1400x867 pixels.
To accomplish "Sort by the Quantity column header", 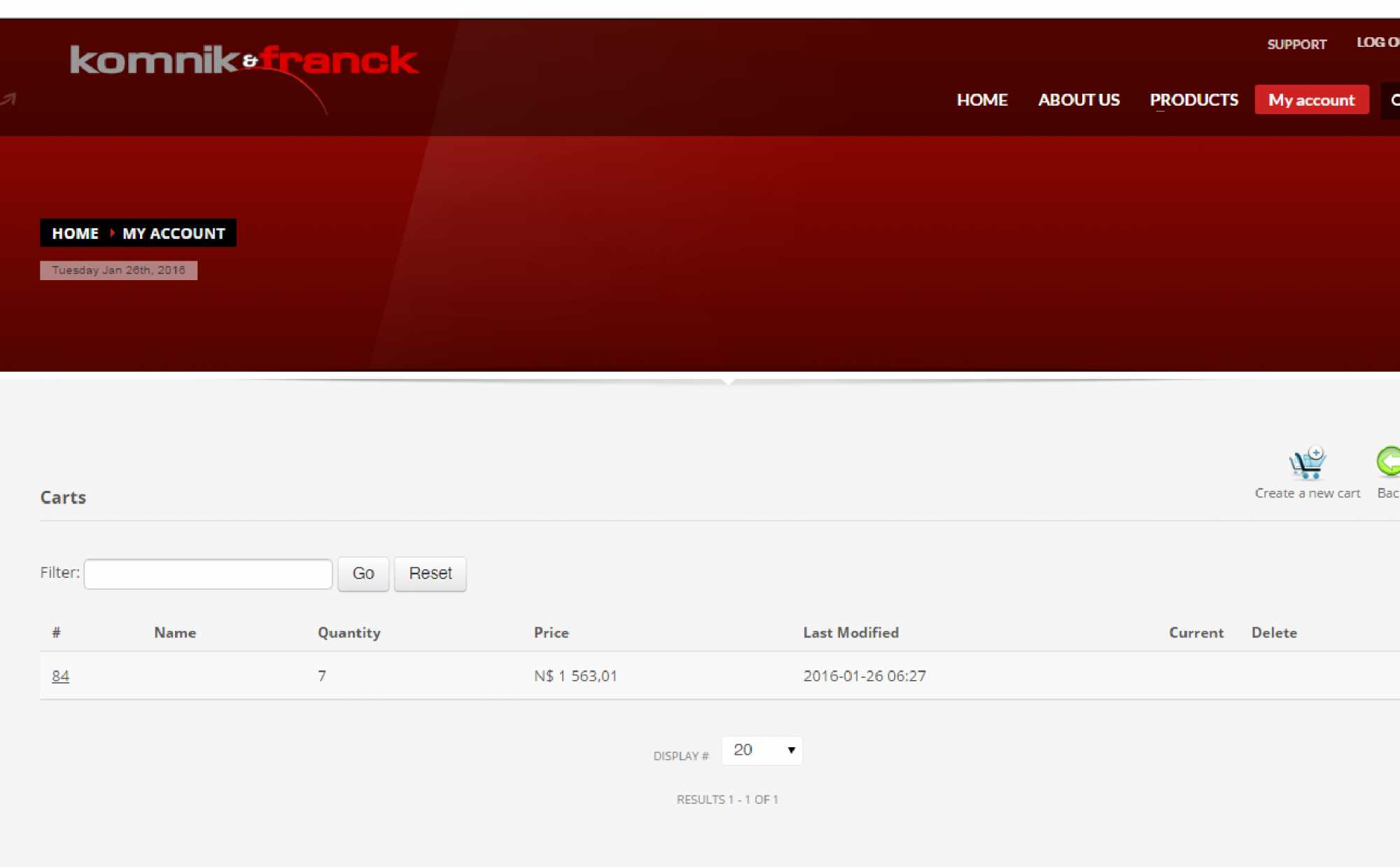I will tap(349, 633).
